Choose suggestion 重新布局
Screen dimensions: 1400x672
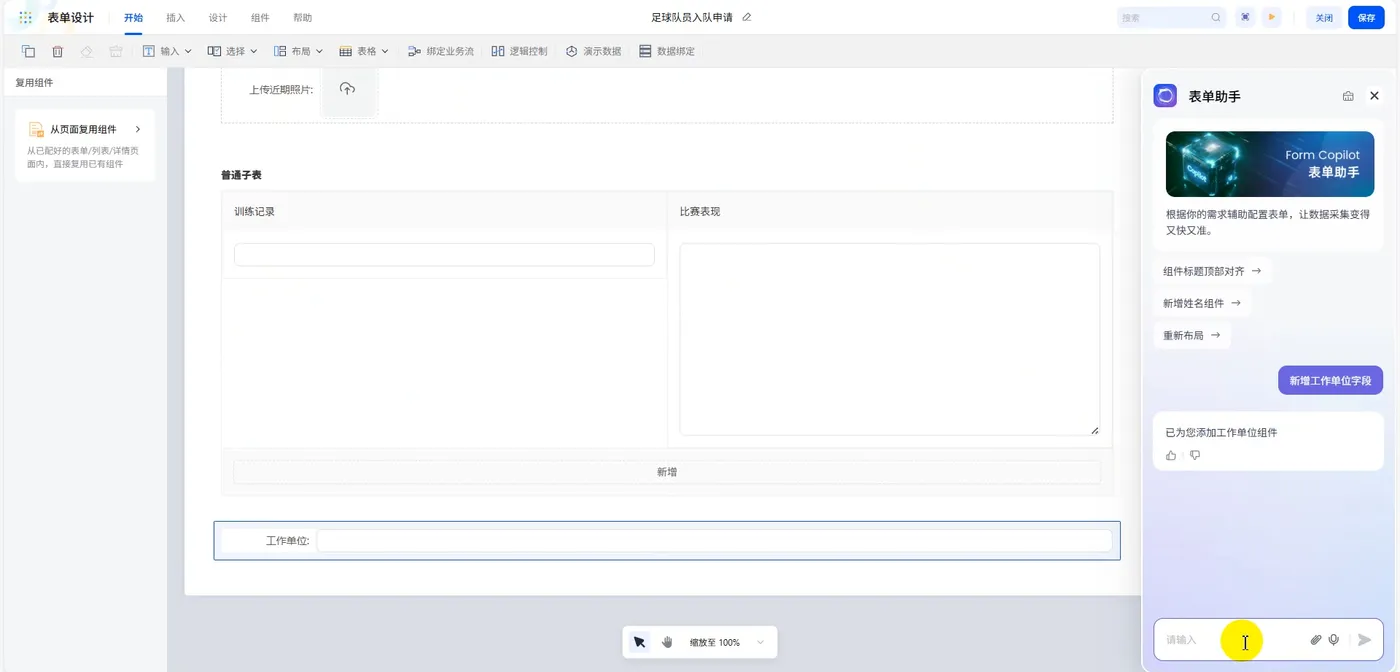(x=1192, y=335)
